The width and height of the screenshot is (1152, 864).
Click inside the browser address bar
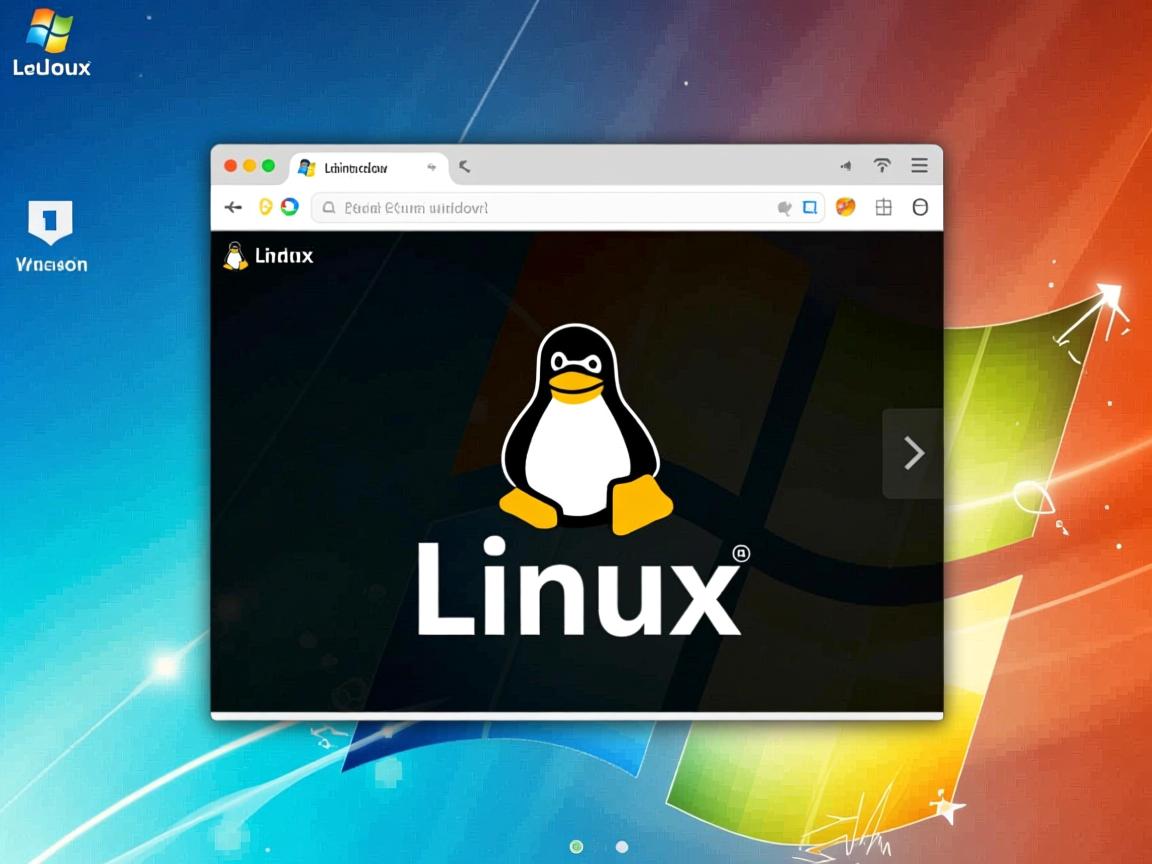[550, 207]
